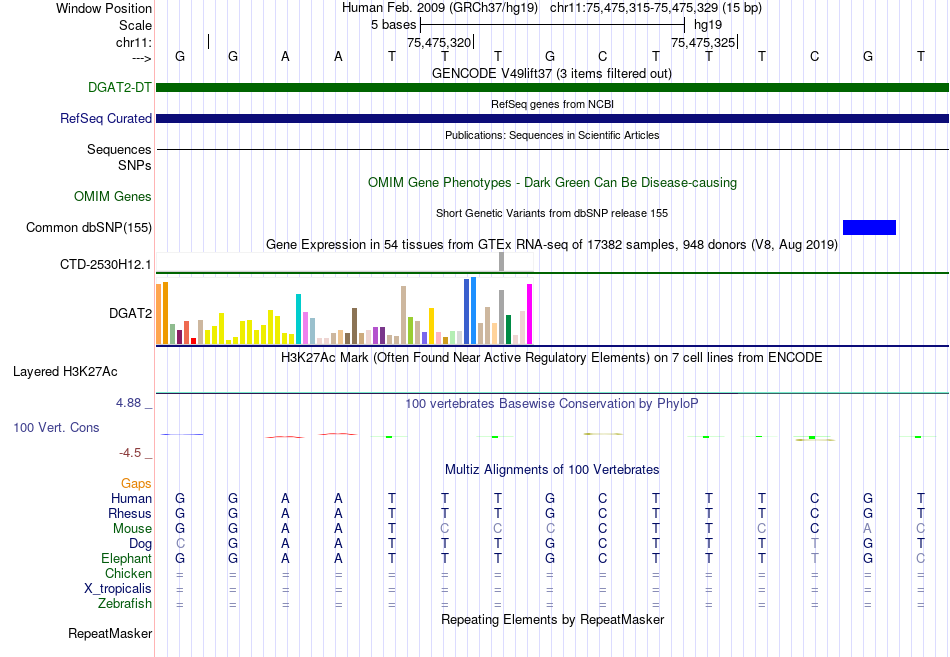Open Common dbSNP(155) track label

88,227
